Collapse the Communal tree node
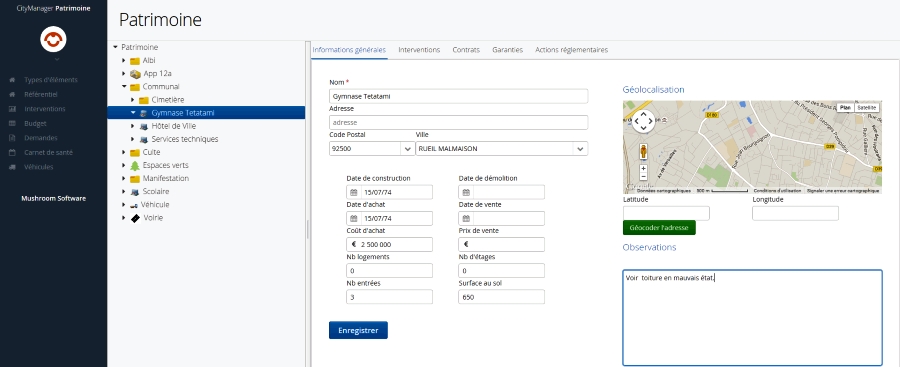Image resolution: width=900 pixels, height=367 pixels. pyautogui.click(x=123, y=87)
